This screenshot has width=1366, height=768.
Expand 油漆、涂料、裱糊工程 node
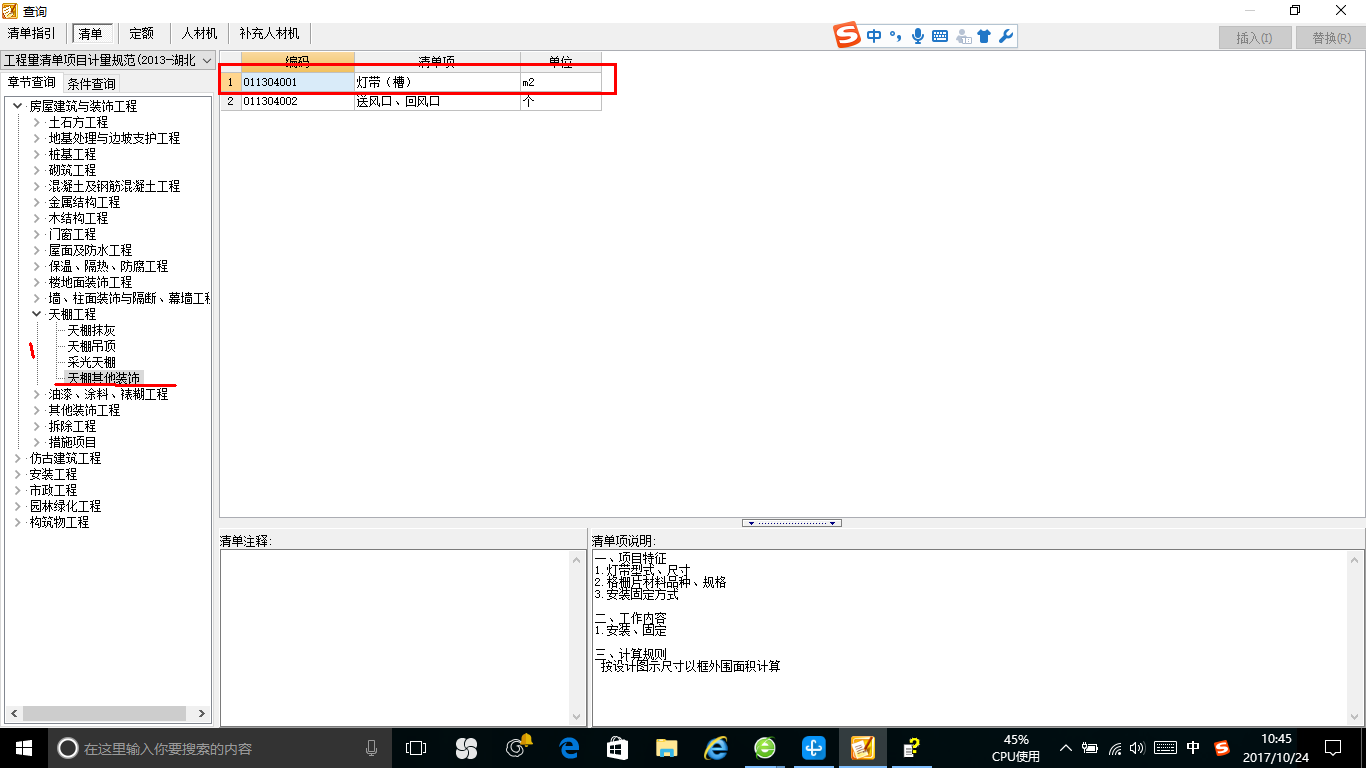point(37,394)
